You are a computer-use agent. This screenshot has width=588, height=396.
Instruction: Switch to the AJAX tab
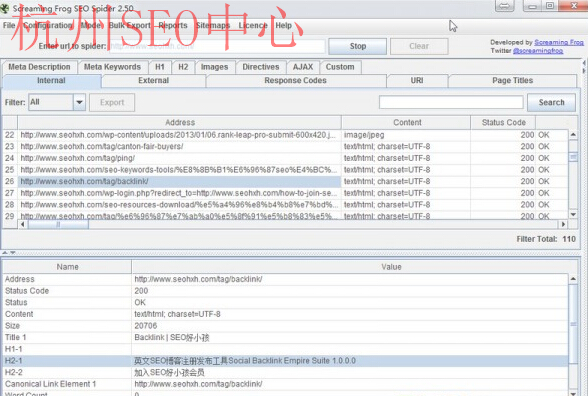pyautogui.click(x=303, y=67)
